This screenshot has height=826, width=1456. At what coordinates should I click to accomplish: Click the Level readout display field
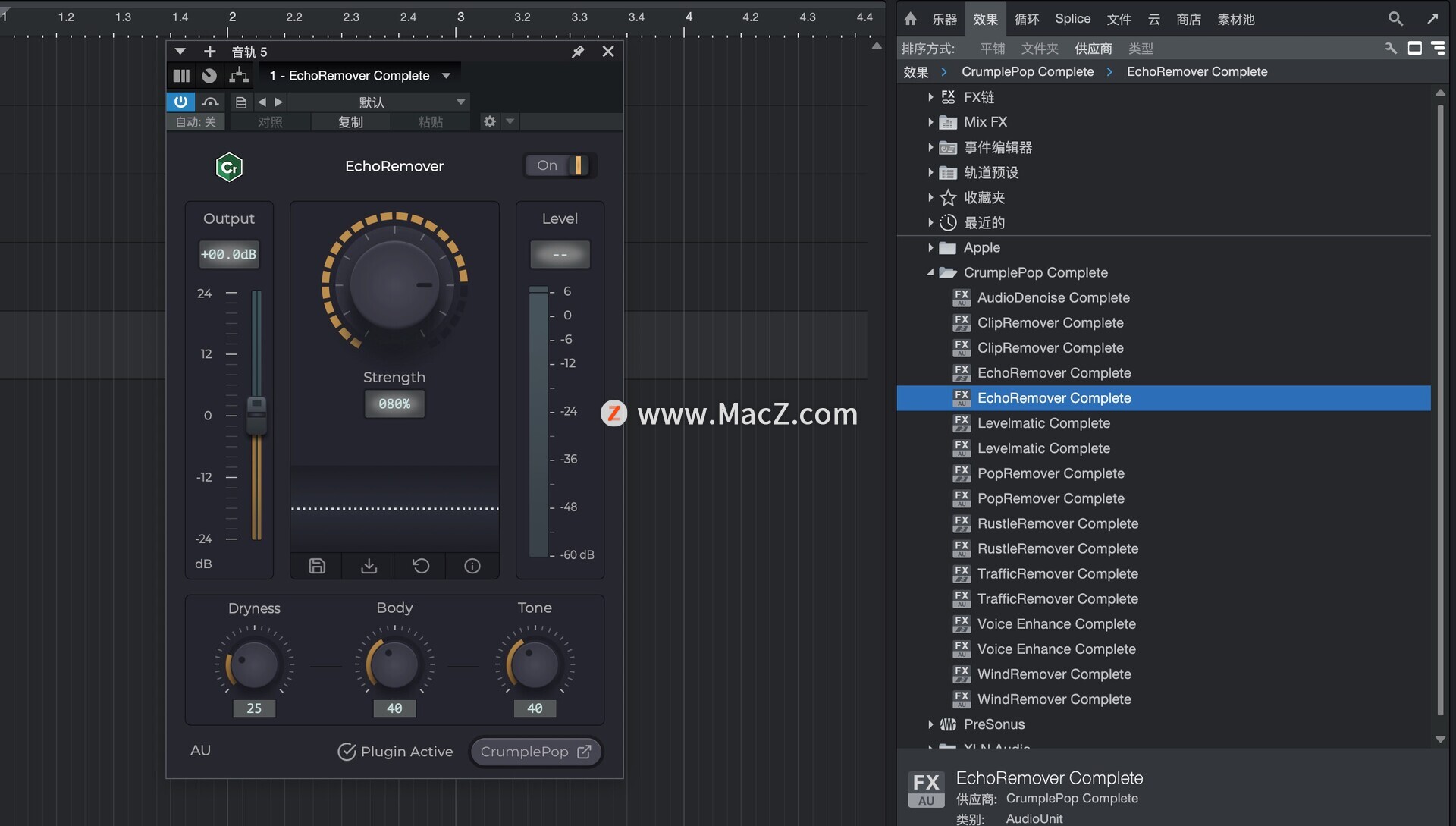pos(560,254)
